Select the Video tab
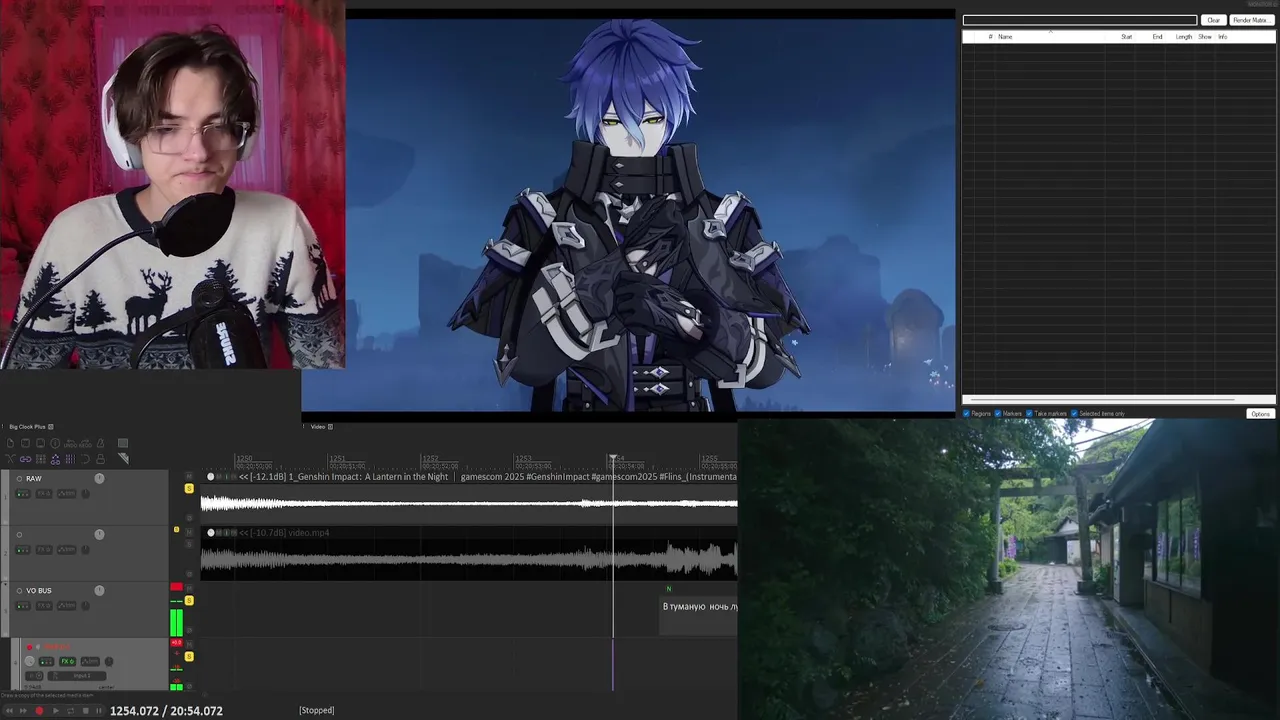This screenshot has width=1280, height=720. click(318, 427)
